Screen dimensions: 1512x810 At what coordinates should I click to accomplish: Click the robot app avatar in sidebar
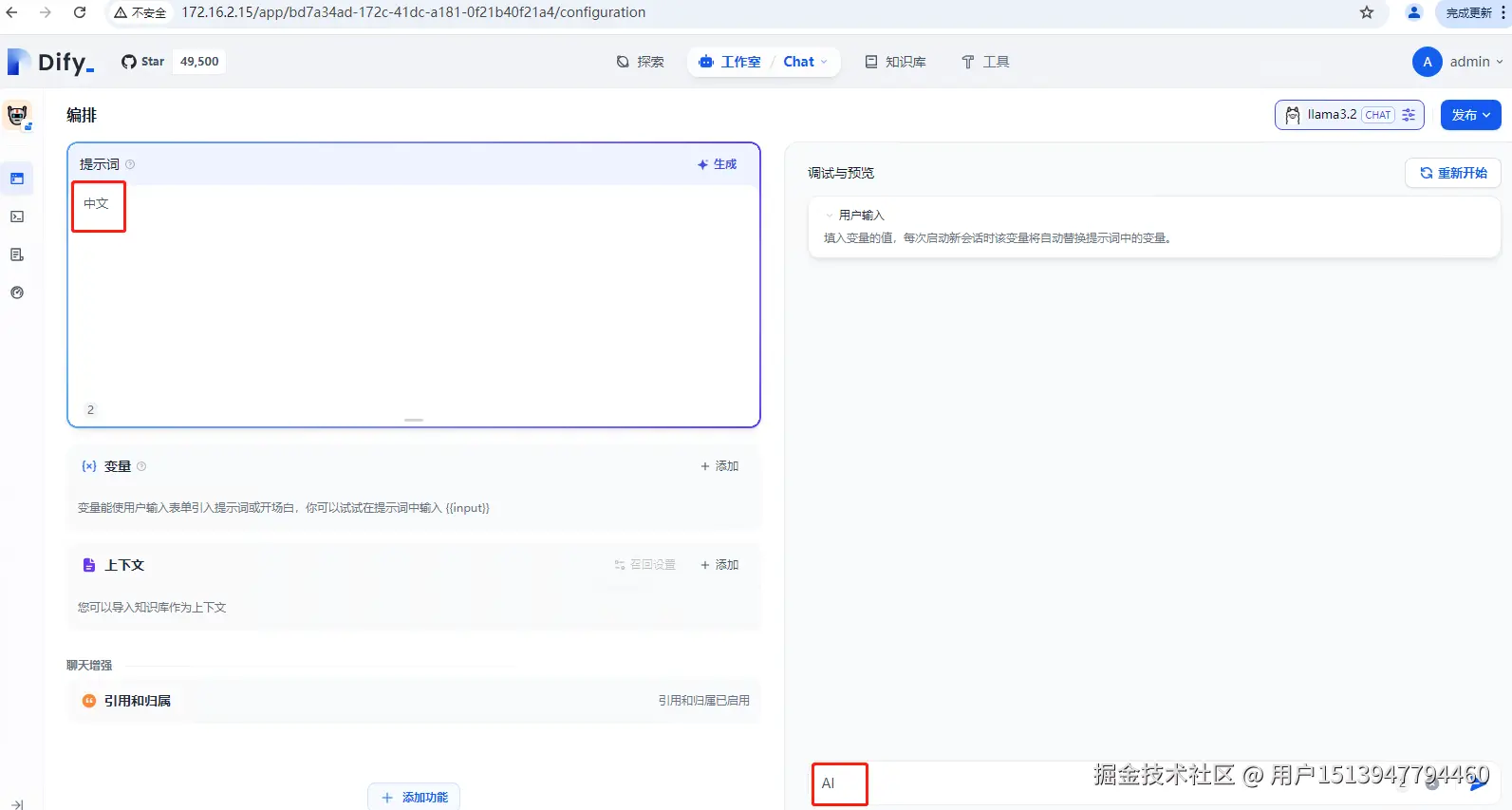pyautogui.click(x=18, y=116)
